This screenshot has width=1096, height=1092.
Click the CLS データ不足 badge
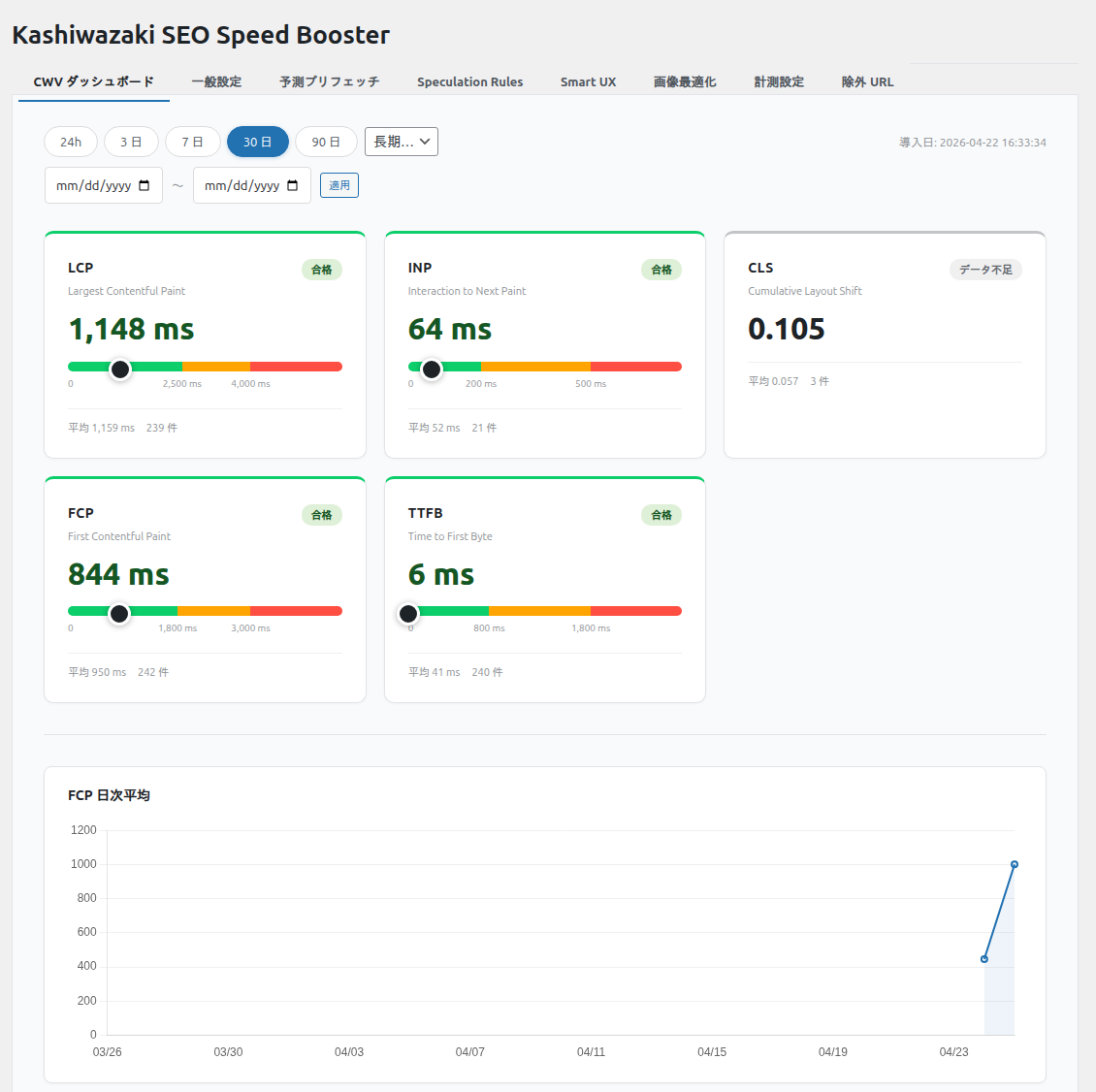pos(985,270)
